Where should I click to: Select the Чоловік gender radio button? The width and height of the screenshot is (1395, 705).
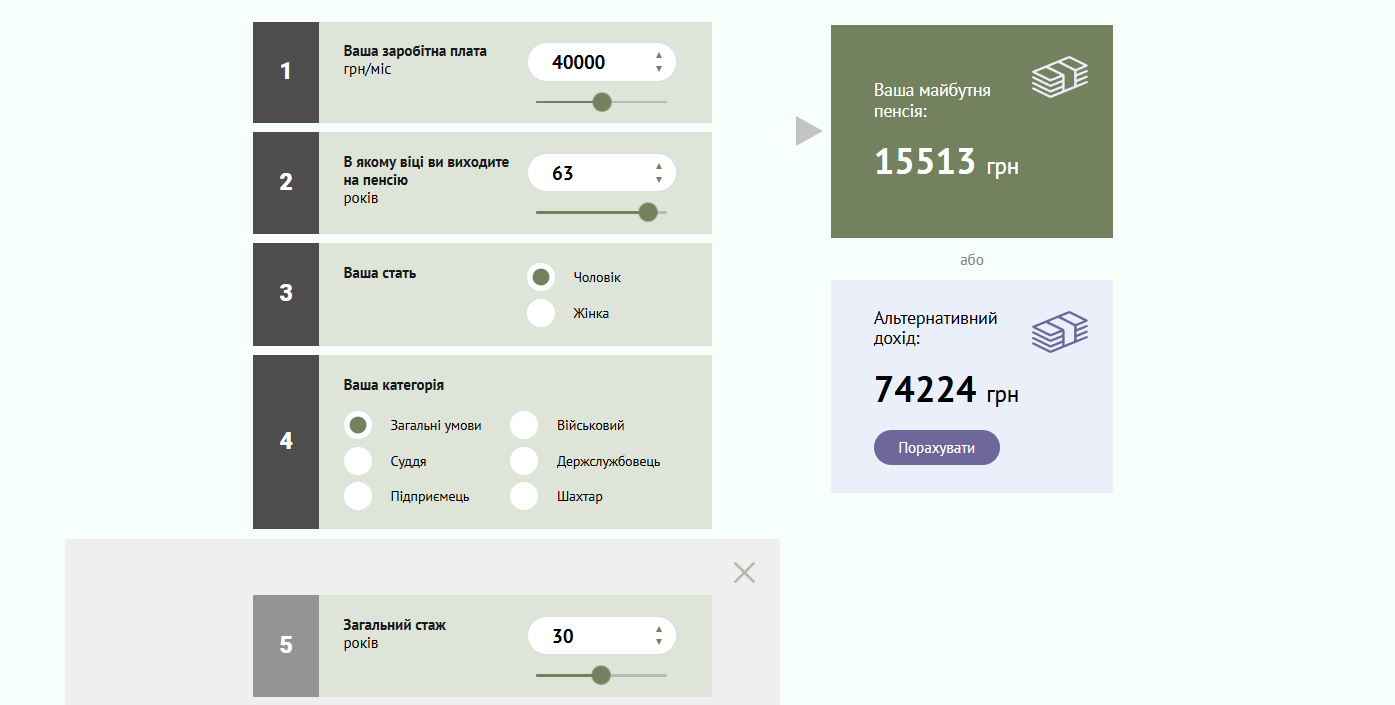[x=541, y=277]
